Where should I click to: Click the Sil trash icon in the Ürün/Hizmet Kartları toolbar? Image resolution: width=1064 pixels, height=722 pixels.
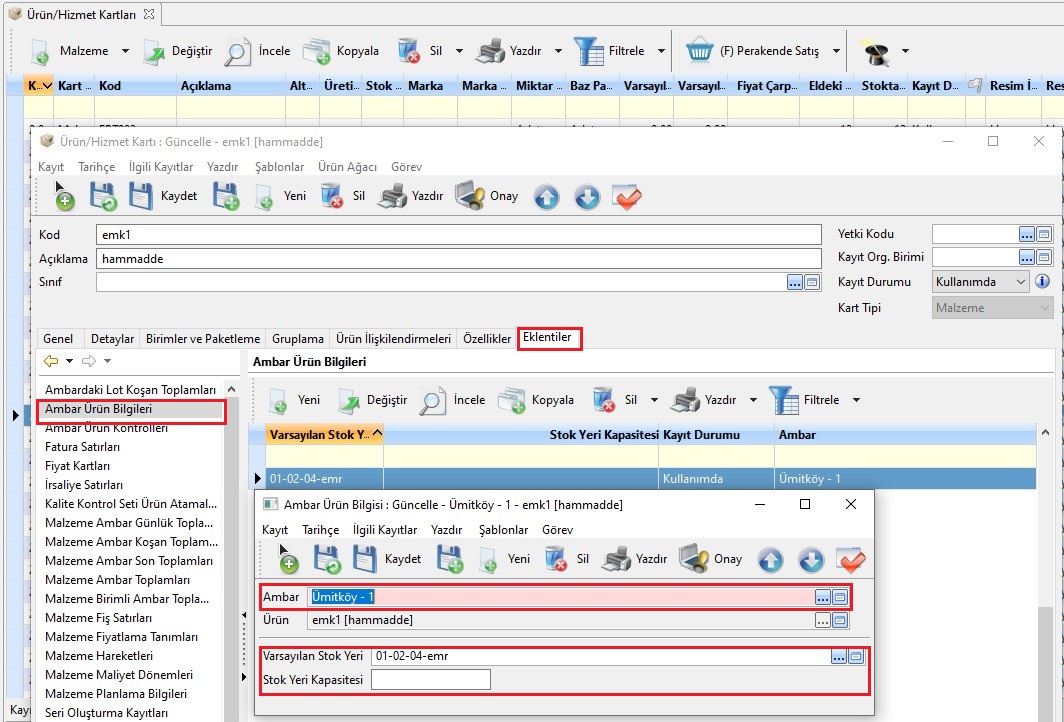tap(409, 52)
